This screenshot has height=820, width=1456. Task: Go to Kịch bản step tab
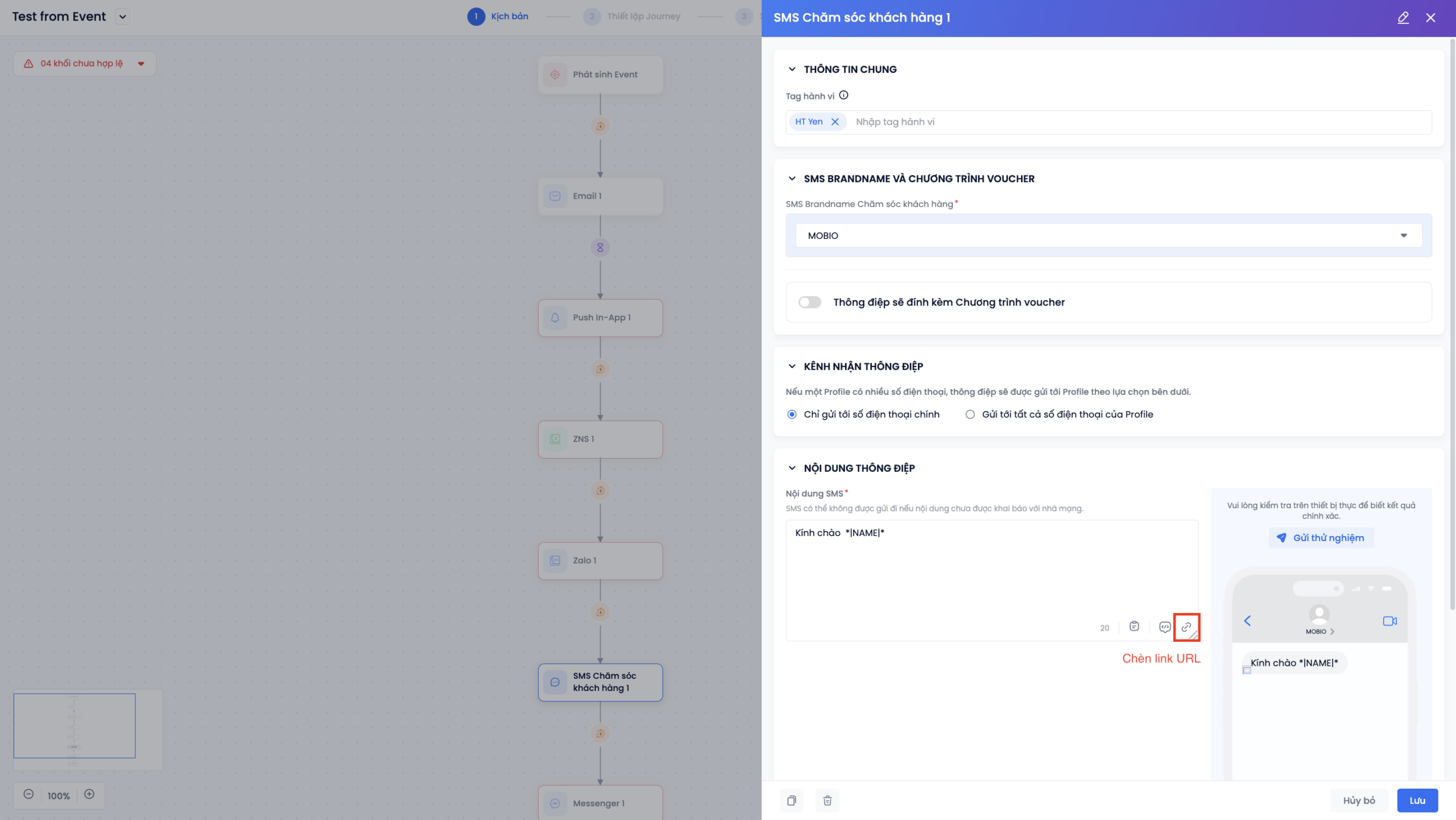point(509,17)
